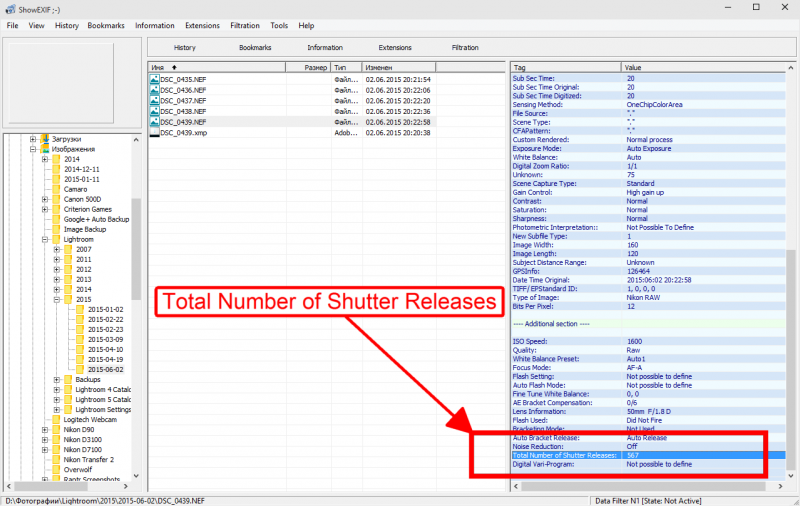Click the DSC_0438.NEF file icon
The height and width of the screenshot is (506, 800).
pos(154,112)
